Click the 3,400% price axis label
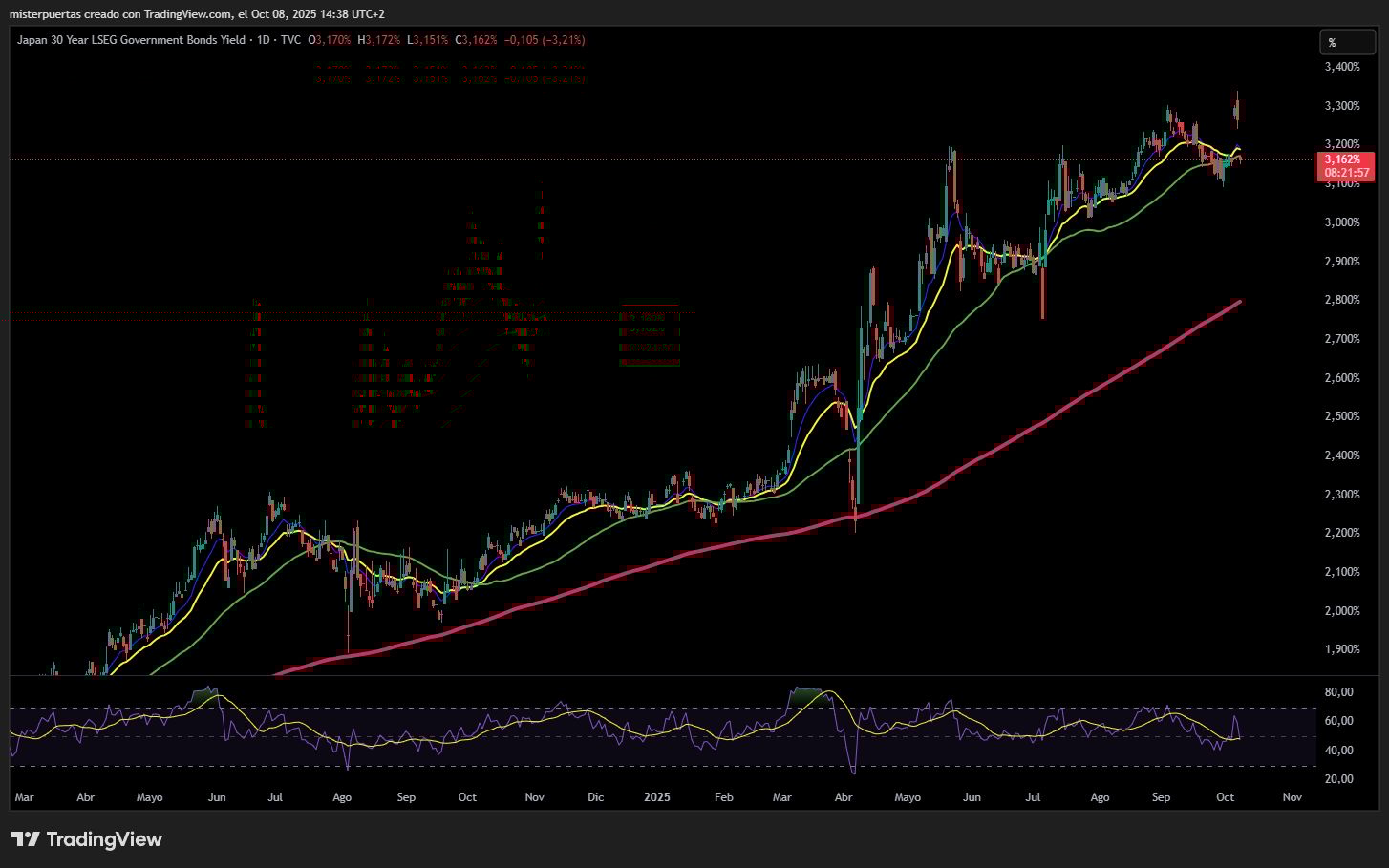 point(1342,67)
